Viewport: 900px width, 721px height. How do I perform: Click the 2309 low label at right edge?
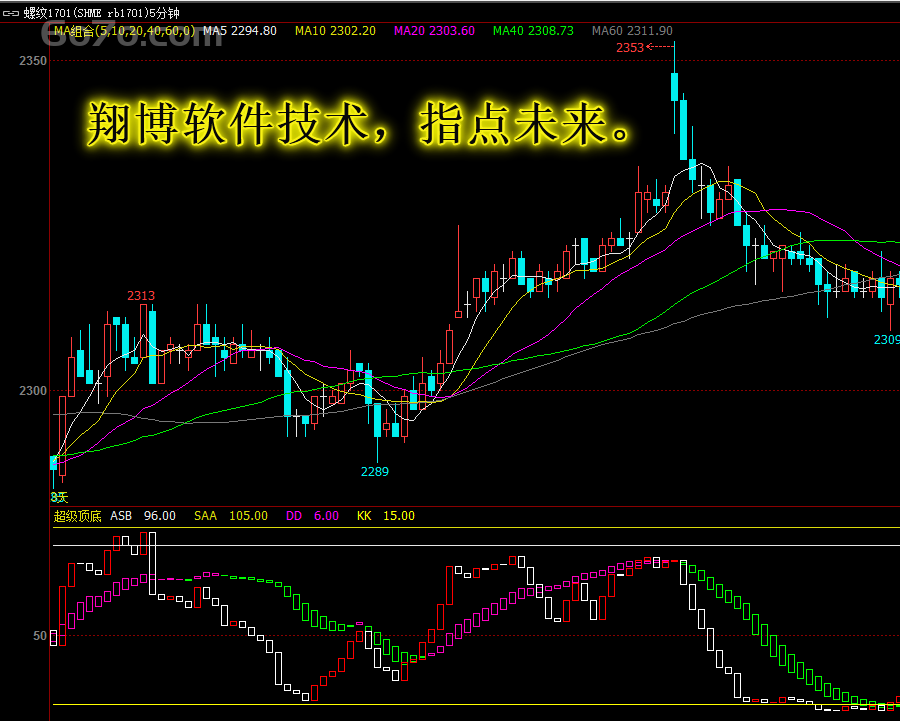click(886, 340)
